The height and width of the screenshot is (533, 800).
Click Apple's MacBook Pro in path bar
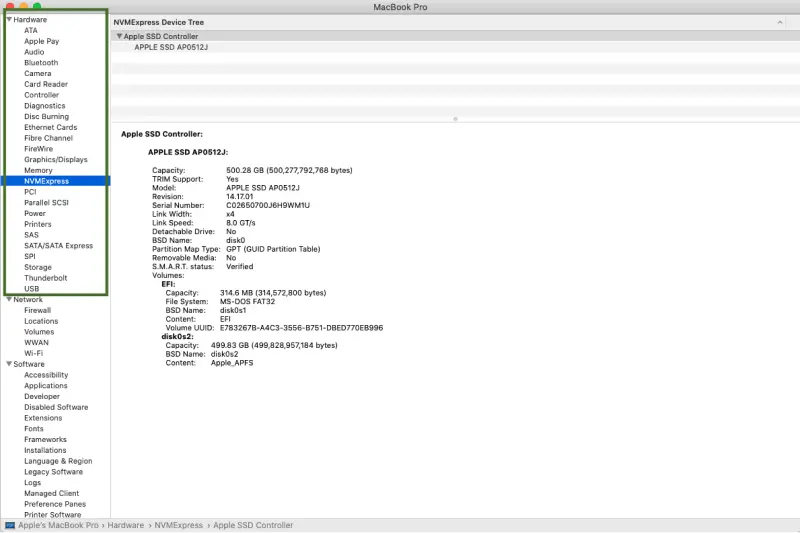point(58,525)
